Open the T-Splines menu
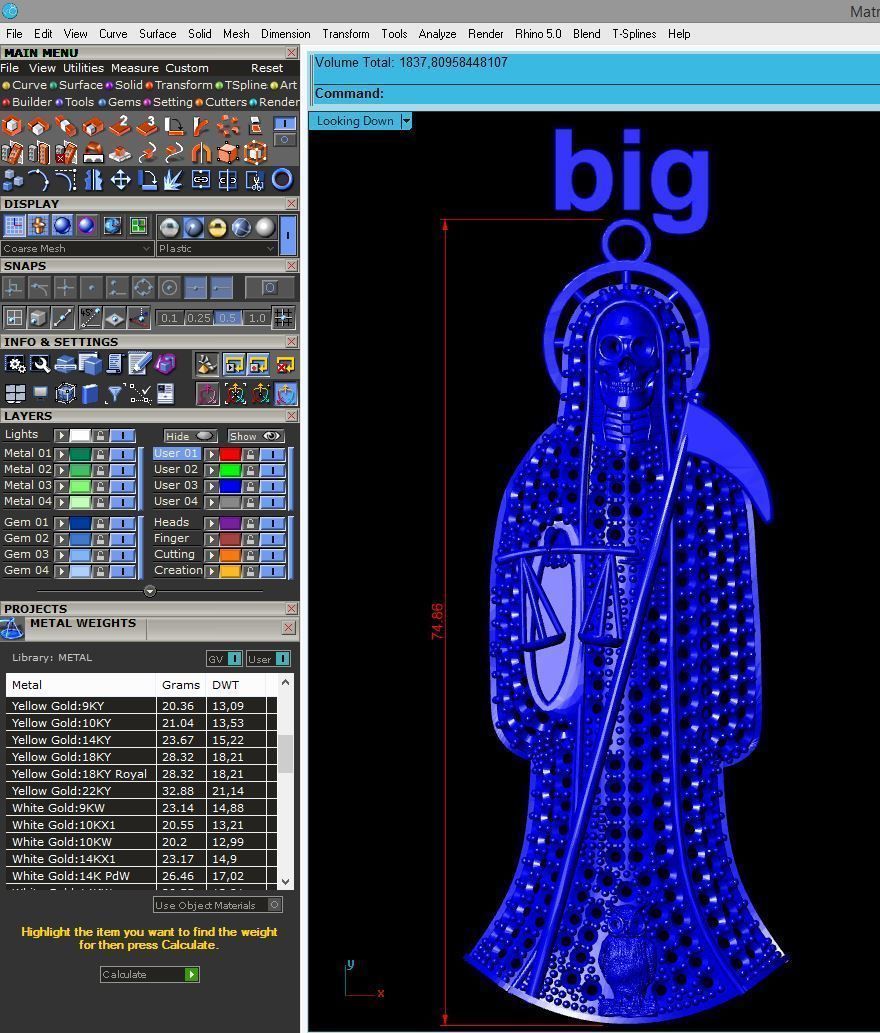880x1033 pixels. [x=634, y=34]
